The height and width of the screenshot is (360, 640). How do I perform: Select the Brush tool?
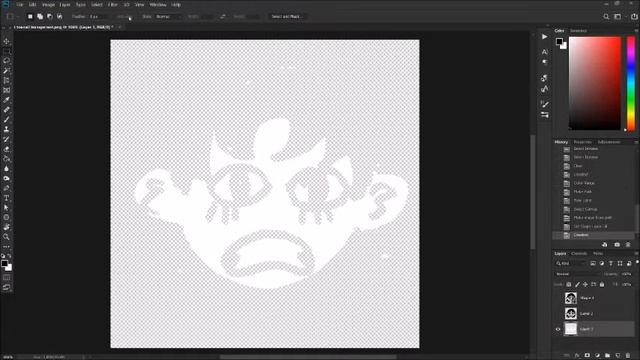(x=7, y=120)
